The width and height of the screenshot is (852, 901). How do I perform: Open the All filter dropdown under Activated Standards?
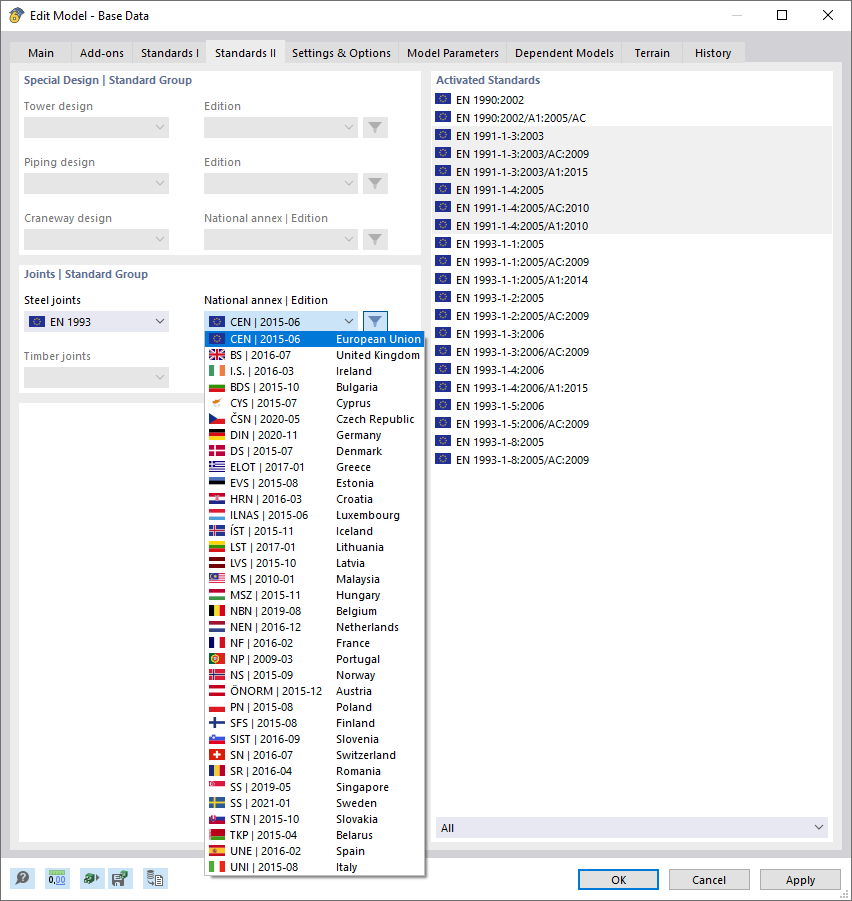631,827
